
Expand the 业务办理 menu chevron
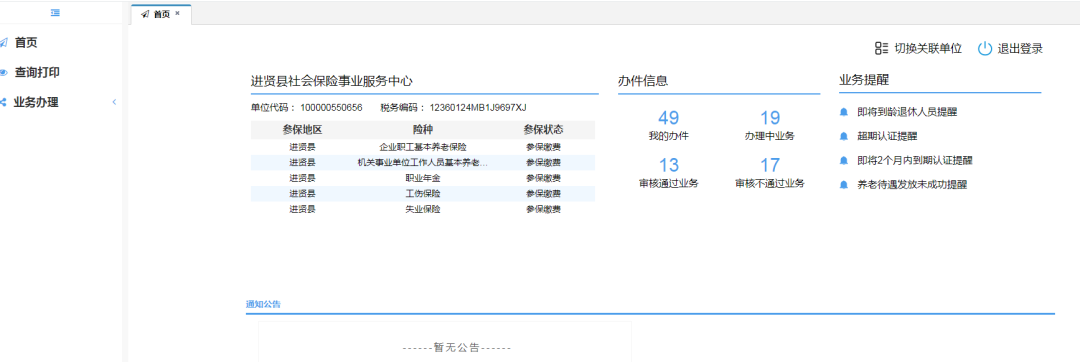pyautogui.click(x=114, y=103)
